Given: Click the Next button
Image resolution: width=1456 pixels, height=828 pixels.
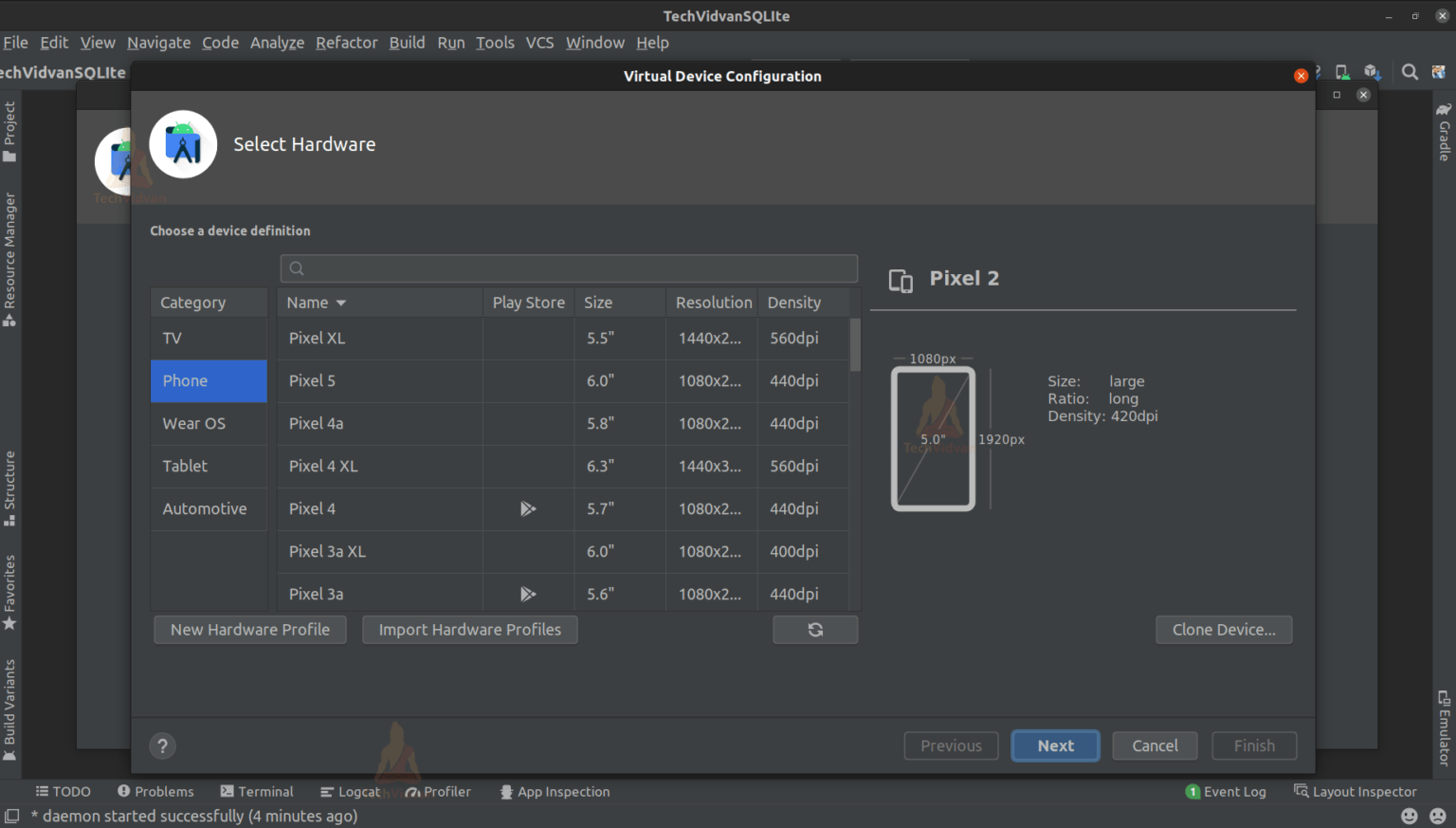Looking at the screenshot, I should click(1055, 745).
